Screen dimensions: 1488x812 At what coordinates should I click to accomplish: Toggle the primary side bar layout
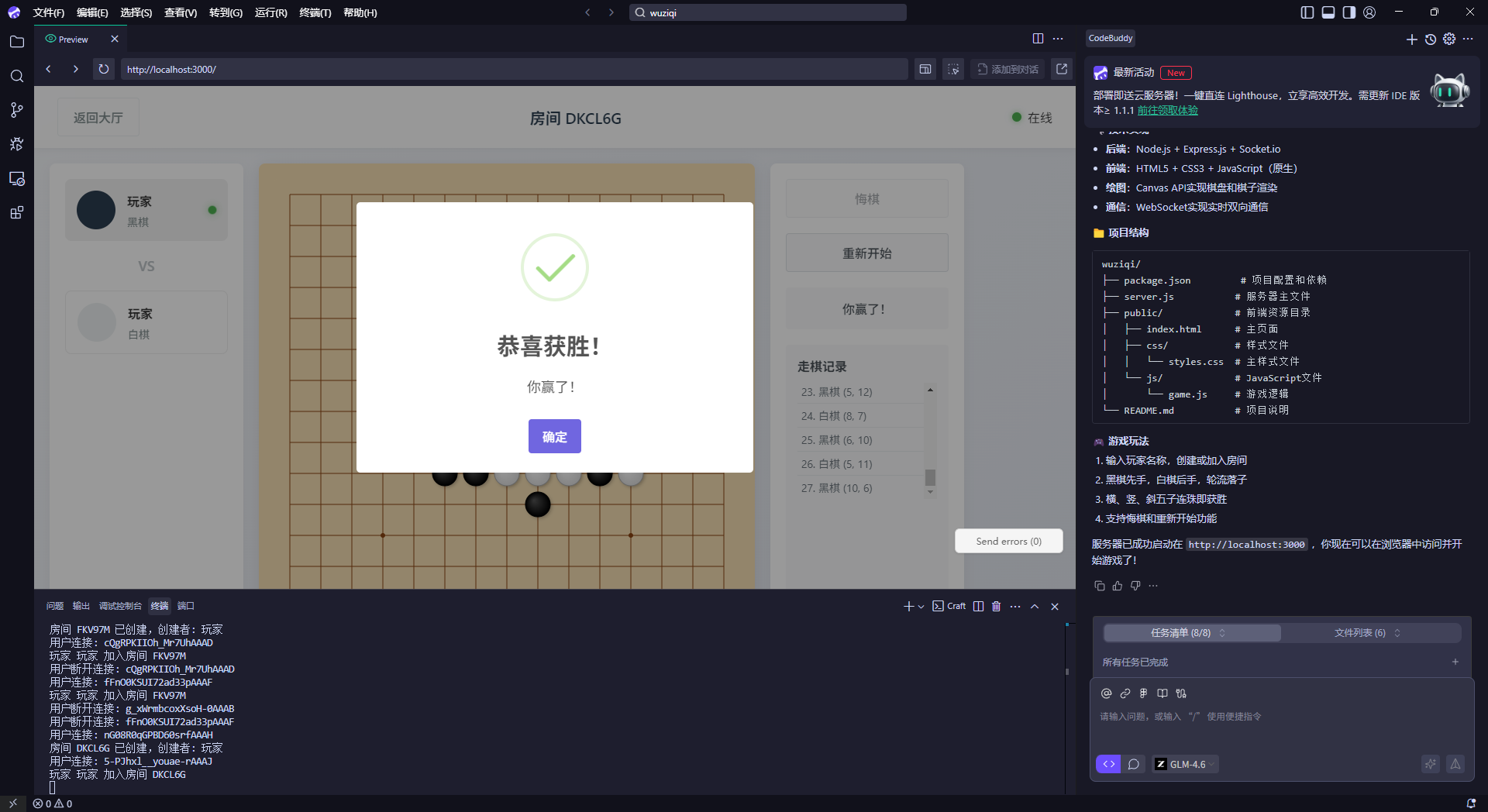click(1307, 12)
